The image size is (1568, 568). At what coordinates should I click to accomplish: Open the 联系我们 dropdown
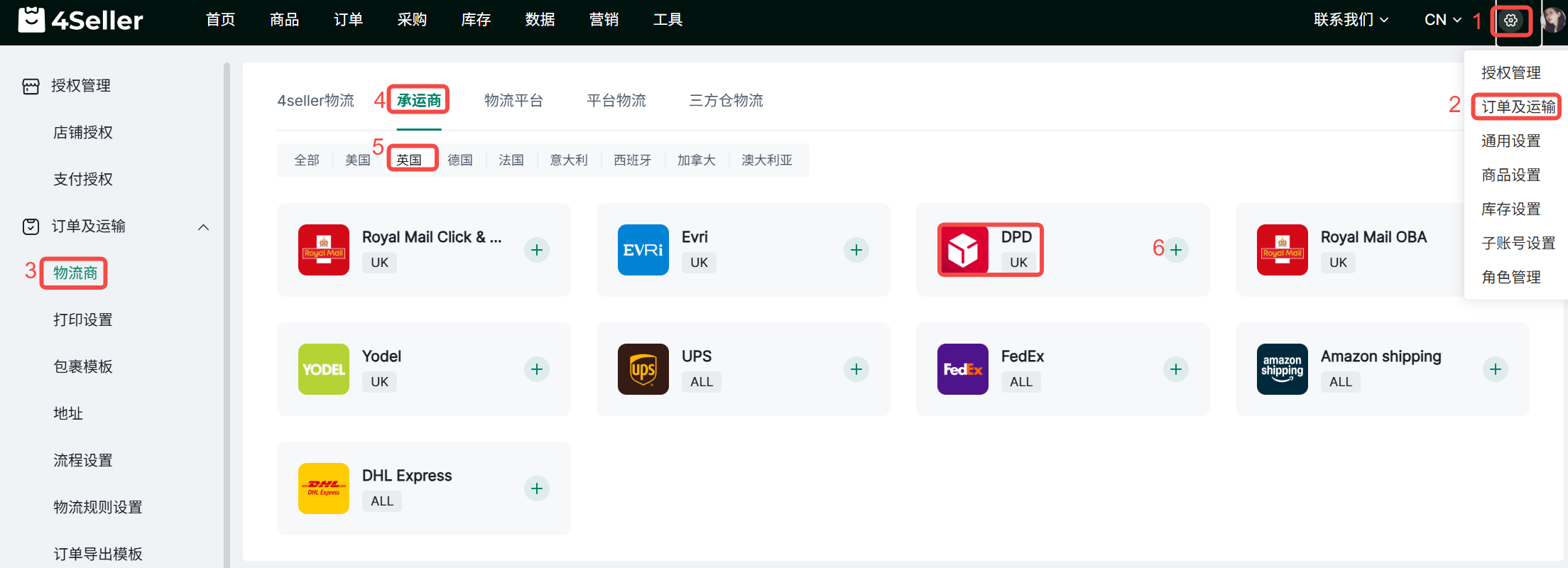(1351, 20)
